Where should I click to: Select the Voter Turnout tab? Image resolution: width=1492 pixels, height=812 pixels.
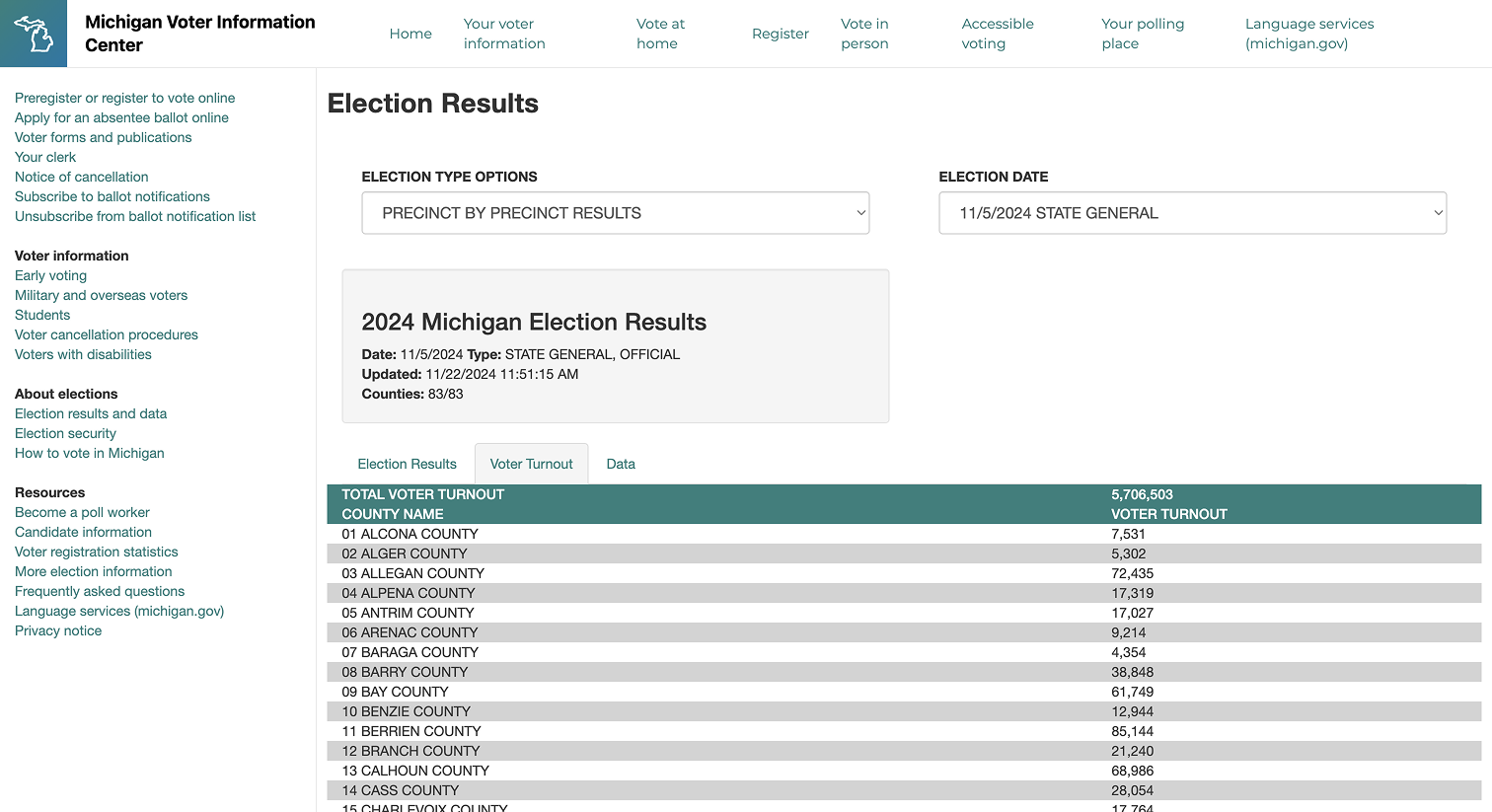pos(531,464)
